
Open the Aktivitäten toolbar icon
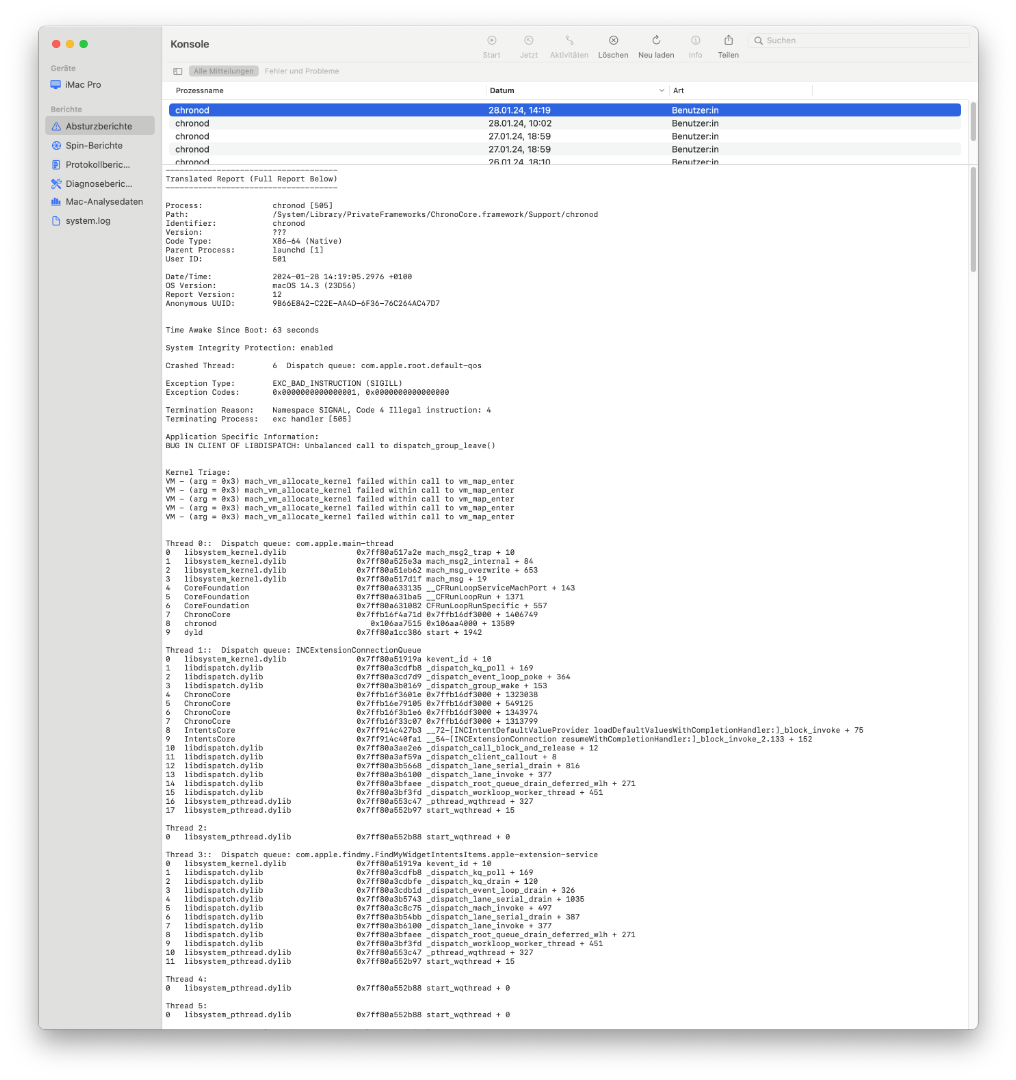569,41
